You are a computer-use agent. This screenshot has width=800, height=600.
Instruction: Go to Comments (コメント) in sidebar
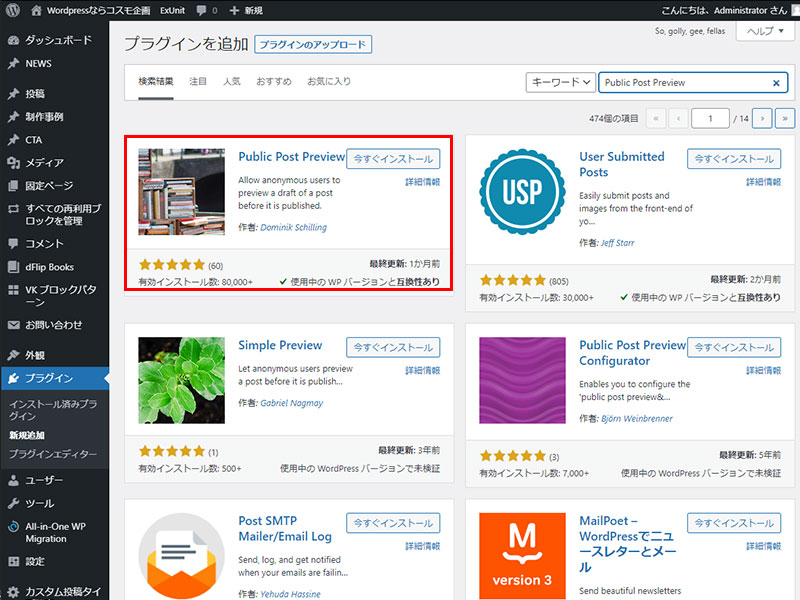pyautogui.click(x=44, y=243)
